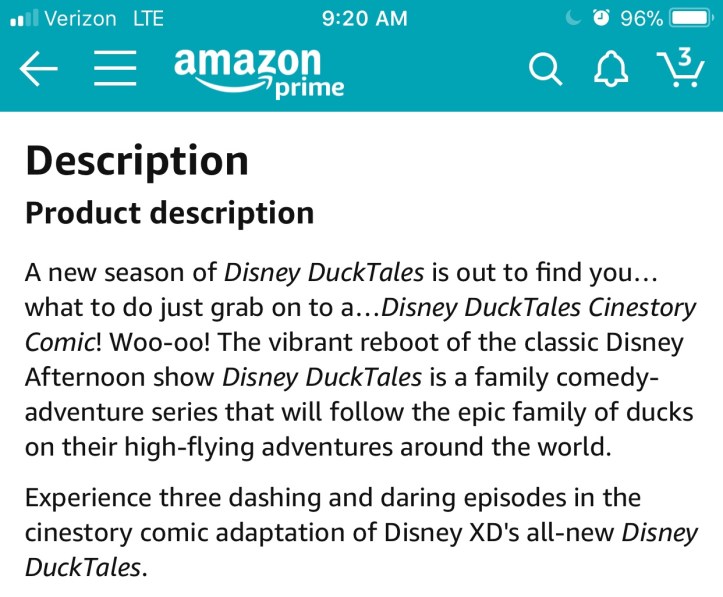723x597 pixels.
Task: Tap the alarm clock status icon
Action: 600,18
